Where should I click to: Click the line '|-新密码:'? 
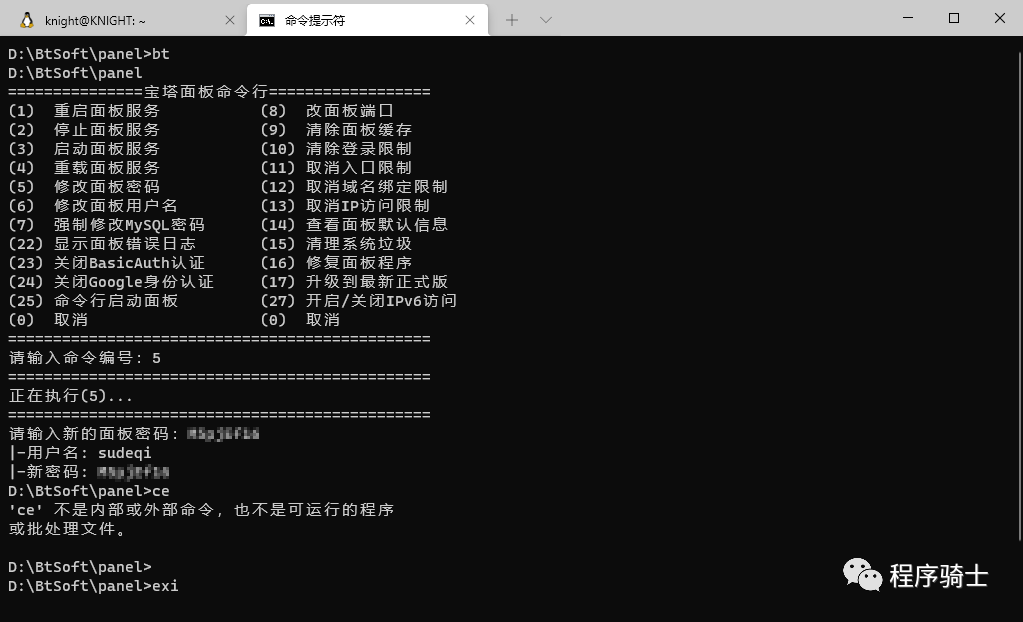(x=89, y=471)
